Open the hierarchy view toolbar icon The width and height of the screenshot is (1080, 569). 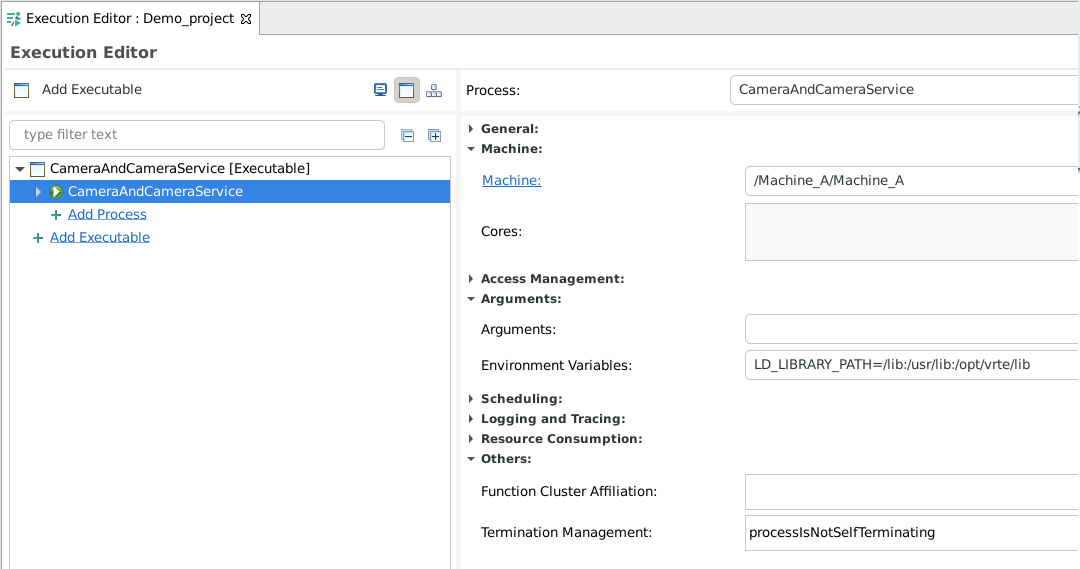(434, 90)
